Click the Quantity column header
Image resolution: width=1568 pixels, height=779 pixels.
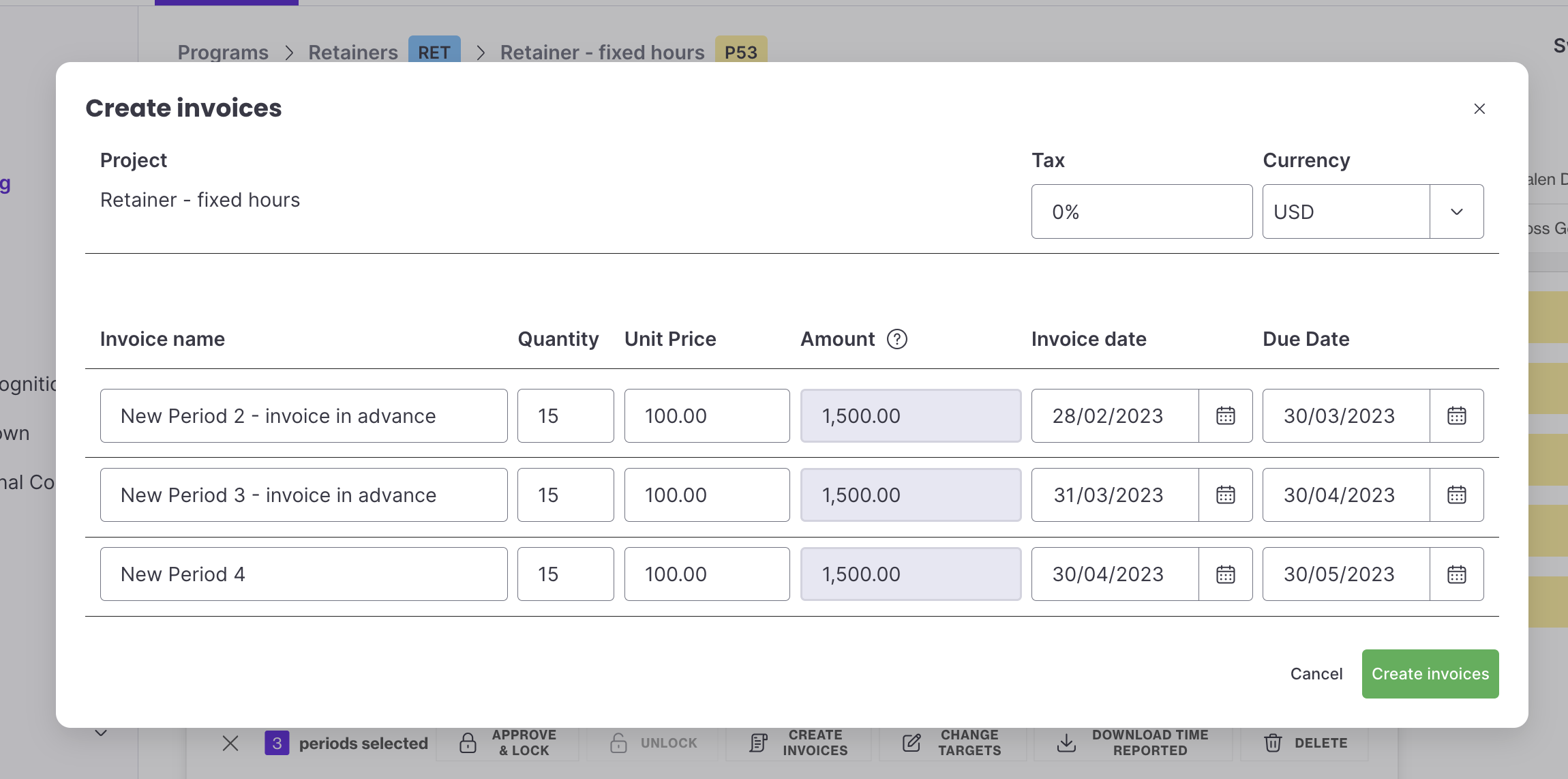click(558, 339)
